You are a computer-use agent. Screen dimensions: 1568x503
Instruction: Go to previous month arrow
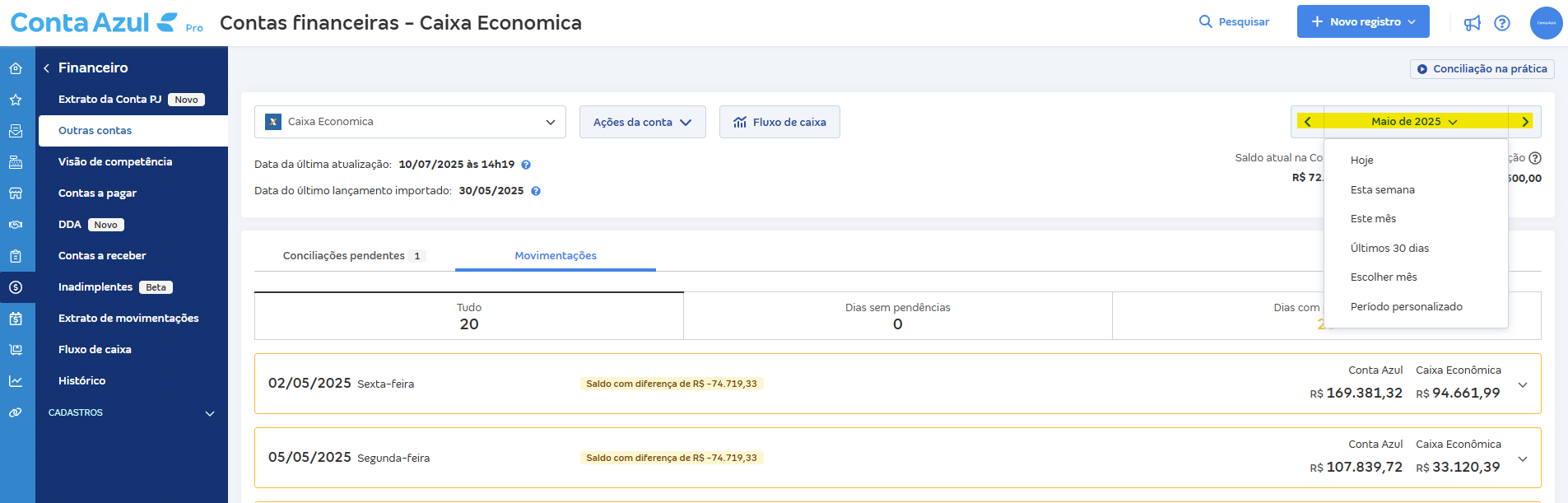(1307, 122)
